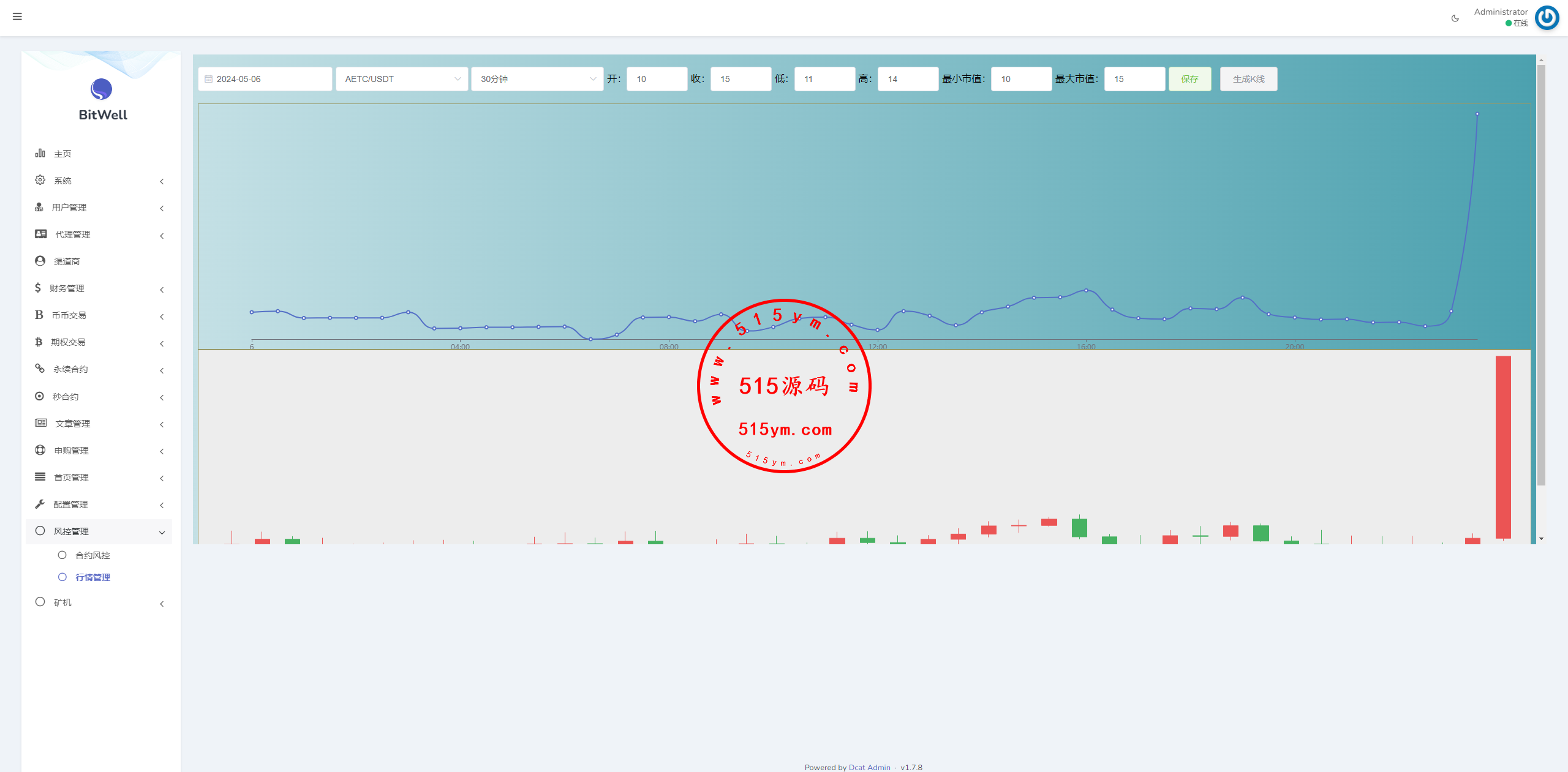This screenshot has width=1568, height=772.
Task: Toggle dark mode moon icon
Action: [1455, 18]
